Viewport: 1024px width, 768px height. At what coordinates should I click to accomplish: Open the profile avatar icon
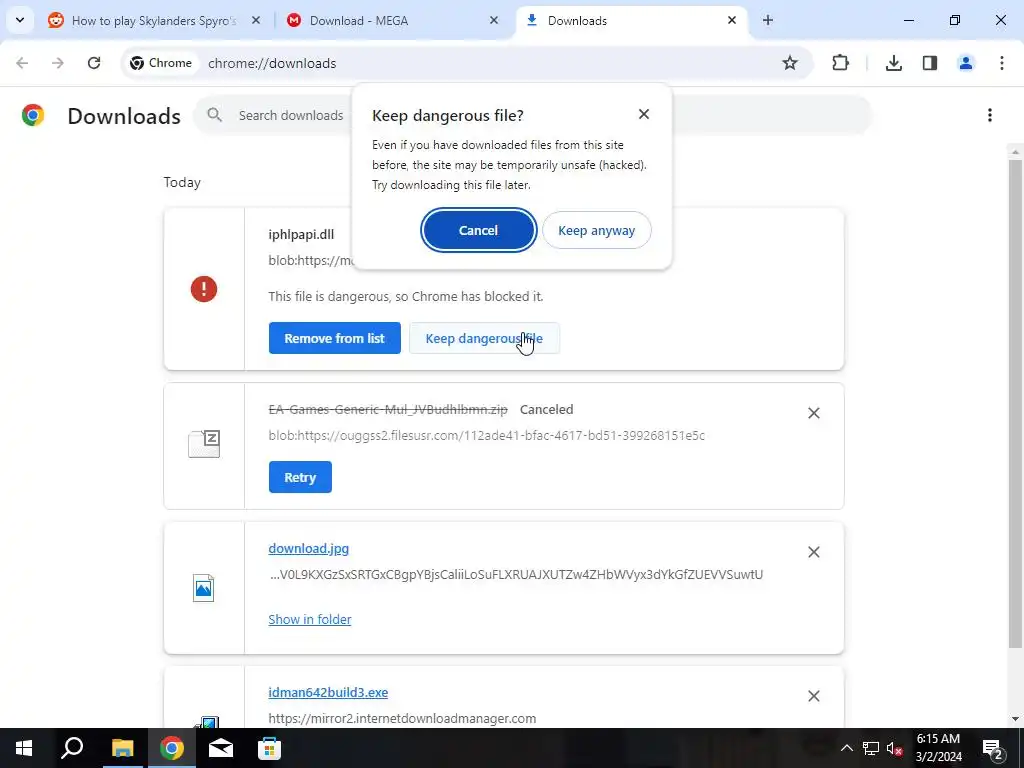pos(966,63)
